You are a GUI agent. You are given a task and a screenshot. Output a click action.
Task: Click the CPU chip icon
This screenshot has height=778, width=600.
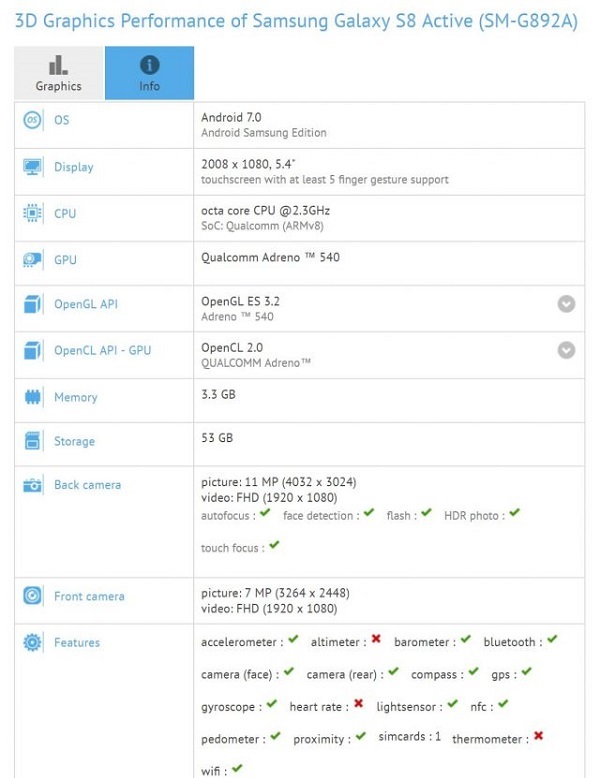(33, 213)
